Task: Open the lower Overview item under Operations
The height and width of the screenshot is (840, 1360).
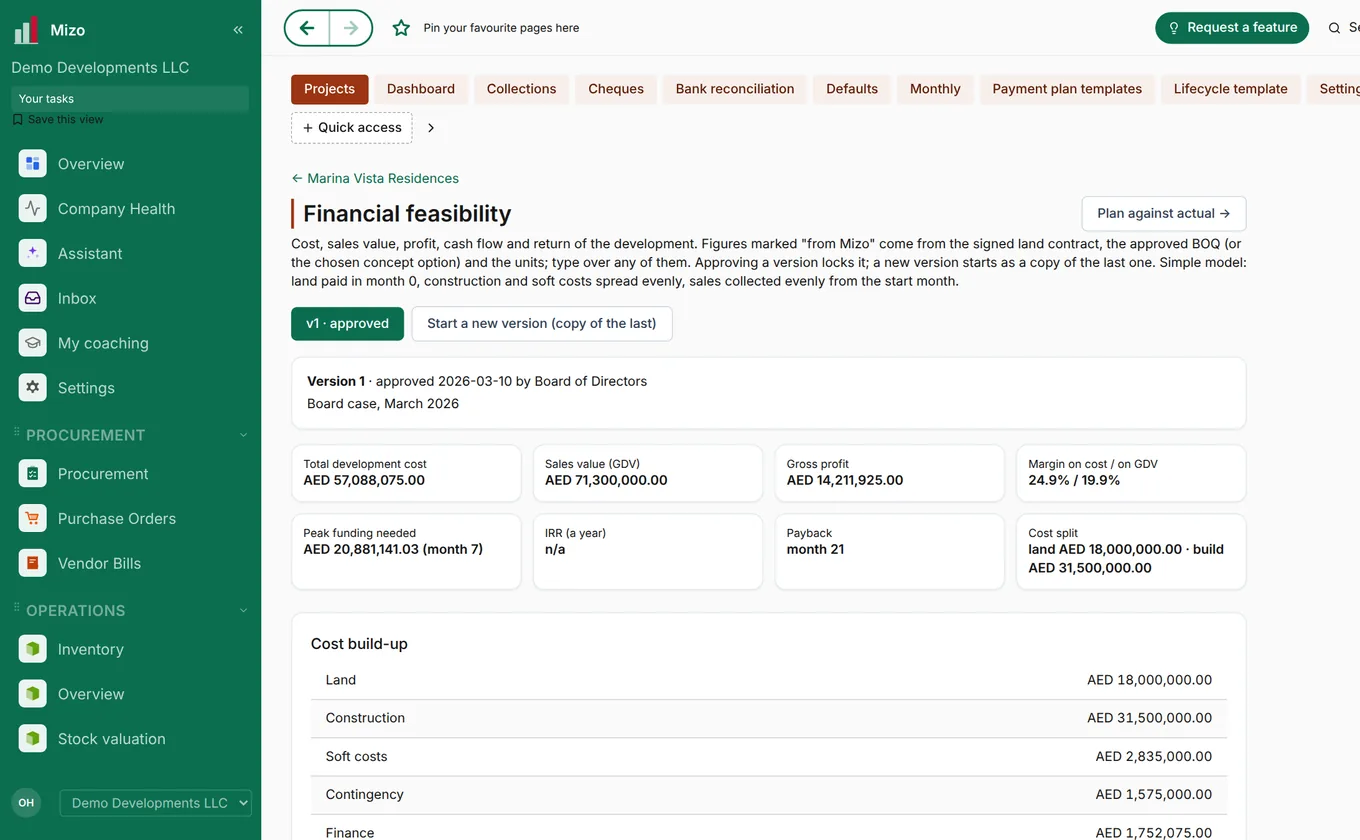Action: pos(130,694)
